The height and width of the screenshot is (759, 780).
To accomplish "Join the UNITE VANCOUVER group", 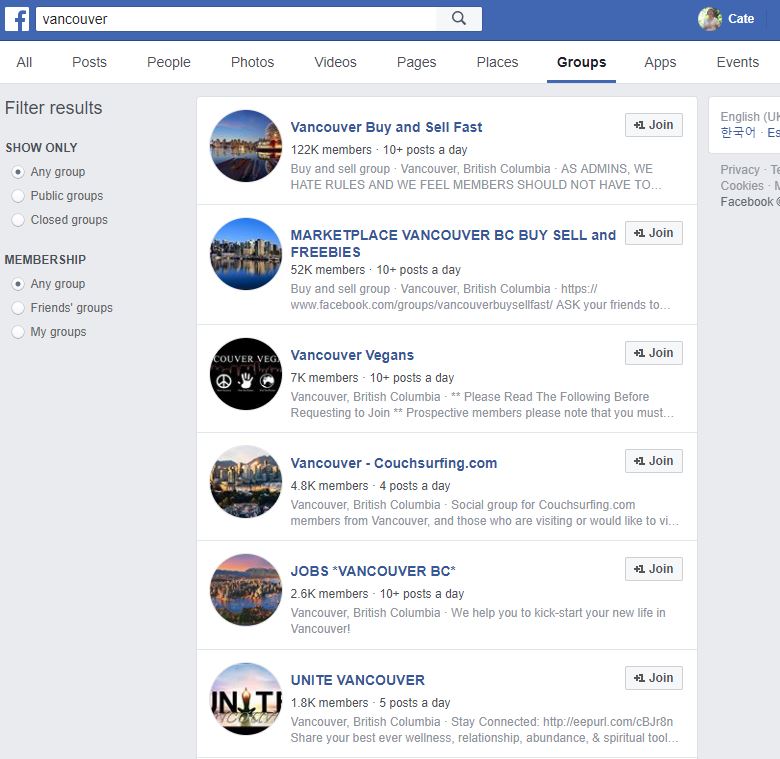I will tap(654, 678).
